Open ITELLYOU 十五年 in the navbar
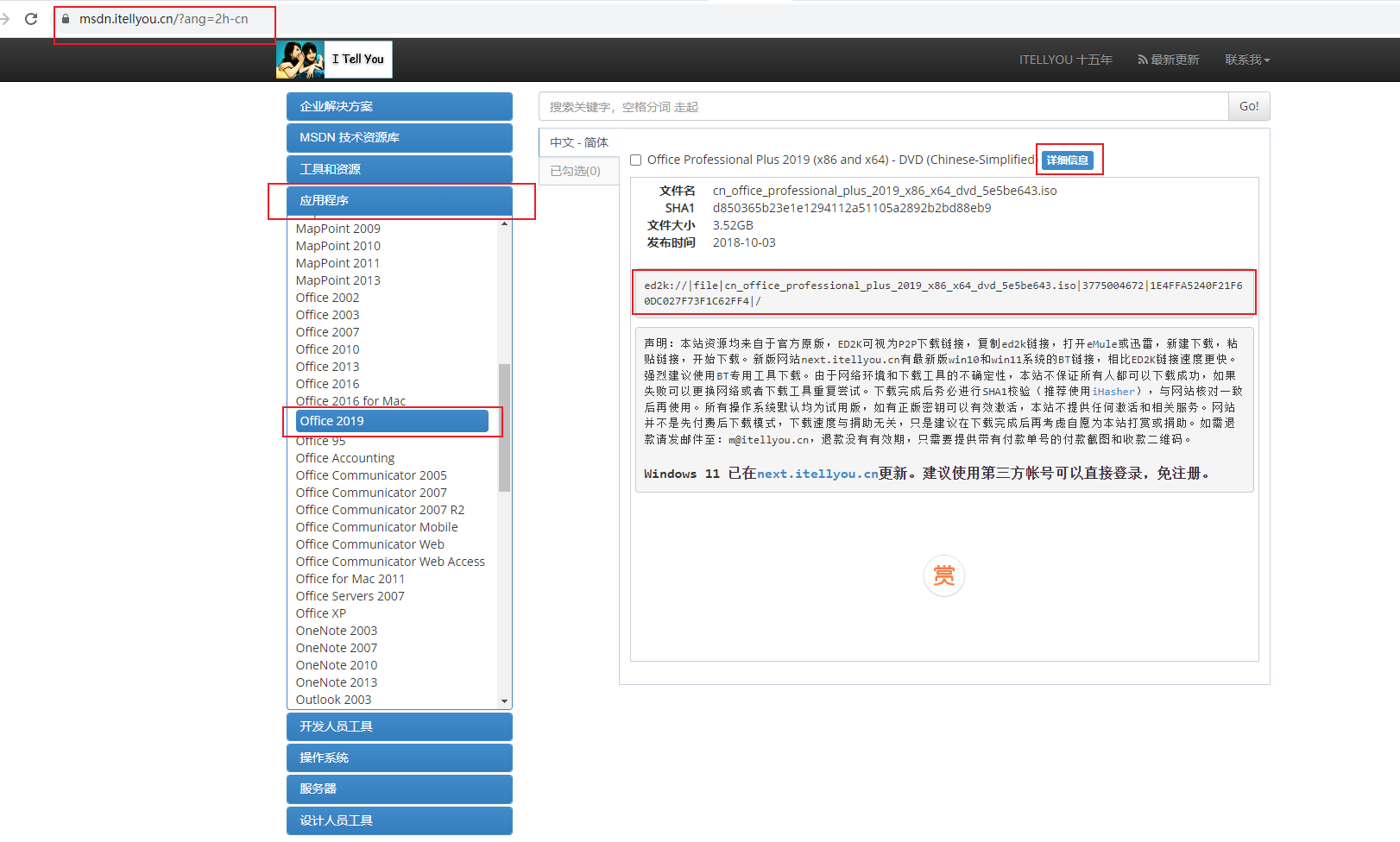This screenshot has height=842, width=1400. click(x=1065, y=60)
